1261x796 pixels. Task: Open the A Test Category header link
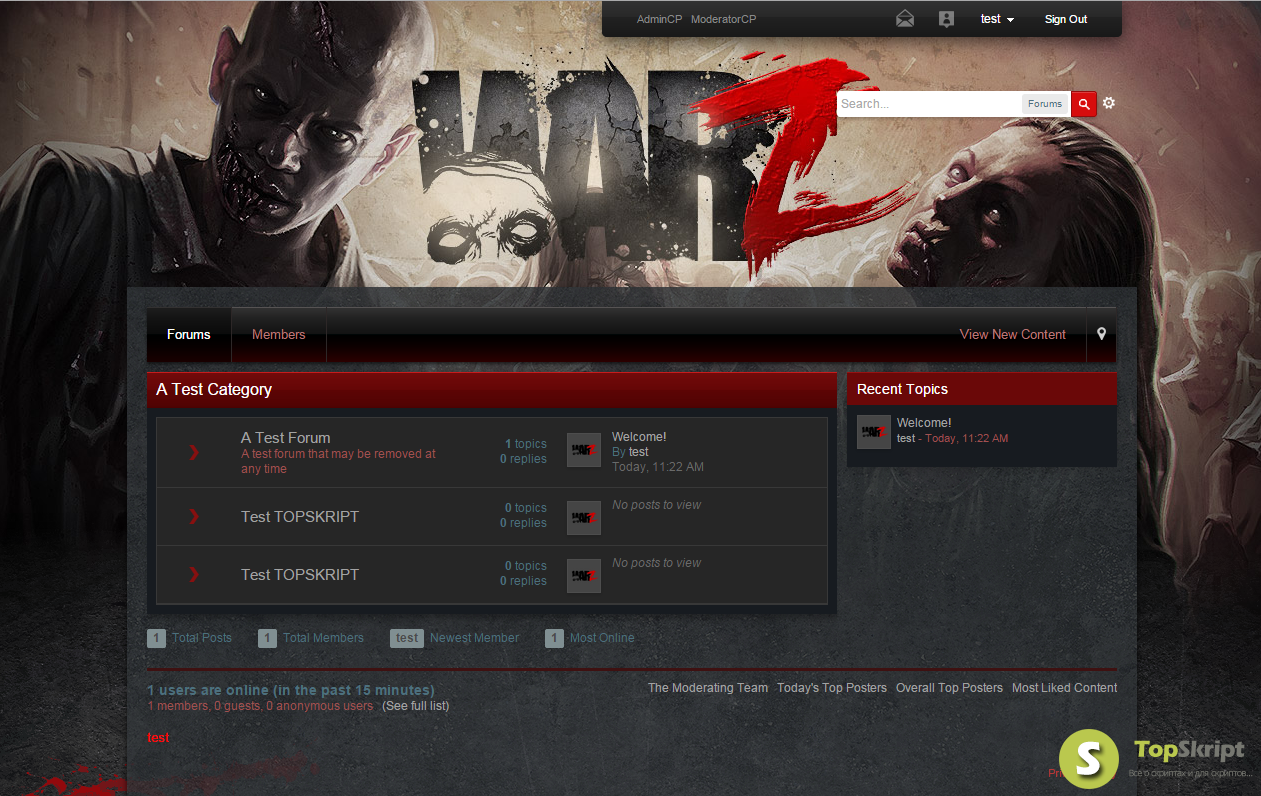tap(214, 390)
